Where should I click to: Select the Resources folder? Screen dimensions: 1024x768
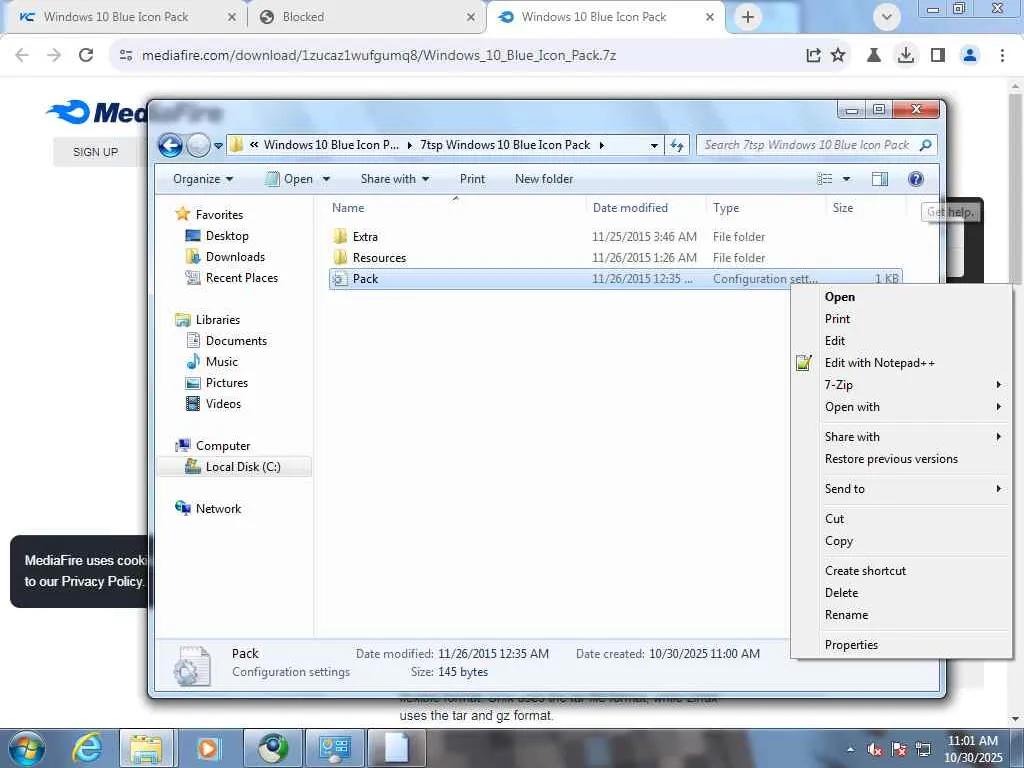pos(379,257)
